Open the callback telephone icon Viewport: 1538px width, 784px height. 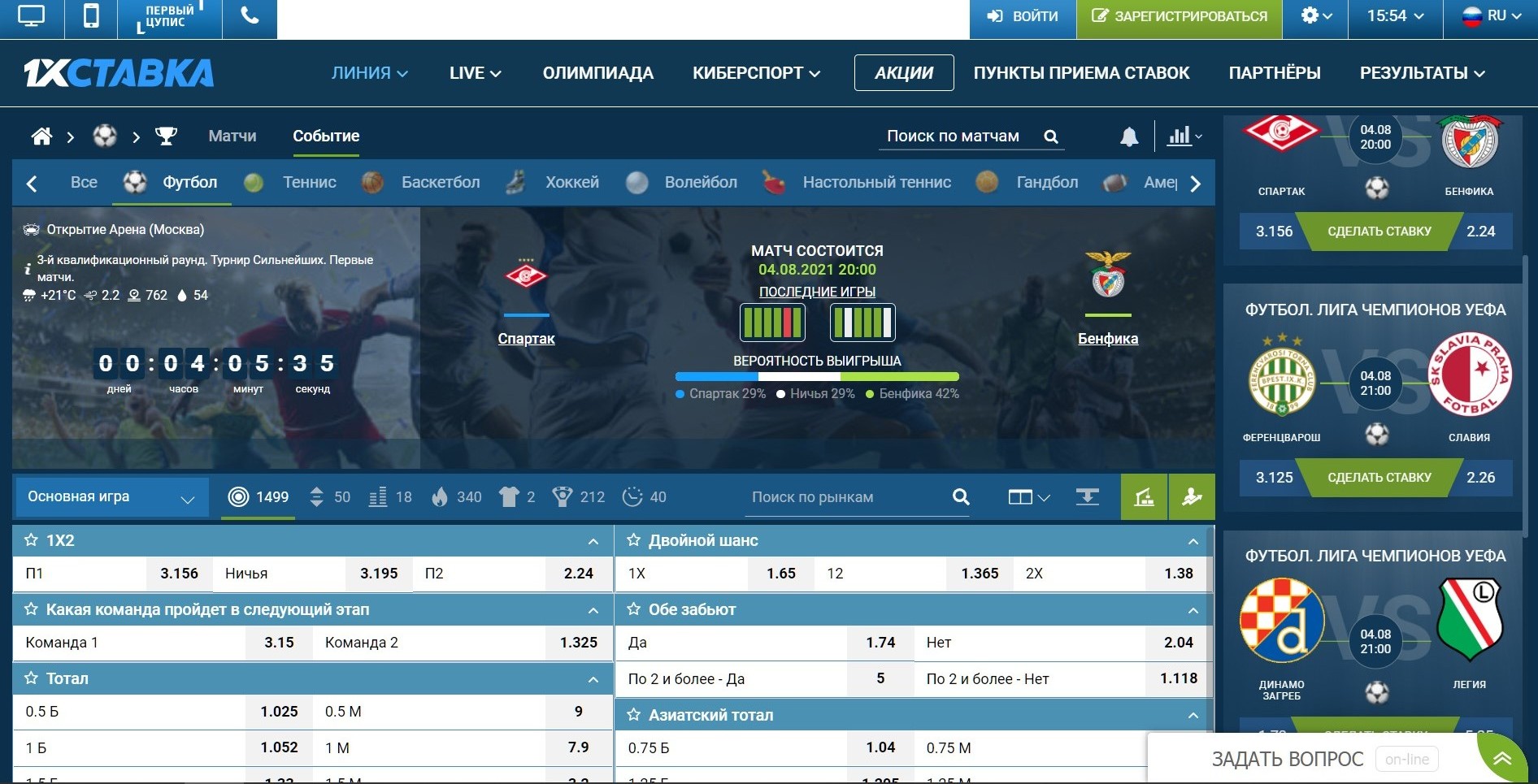(250, 16)
